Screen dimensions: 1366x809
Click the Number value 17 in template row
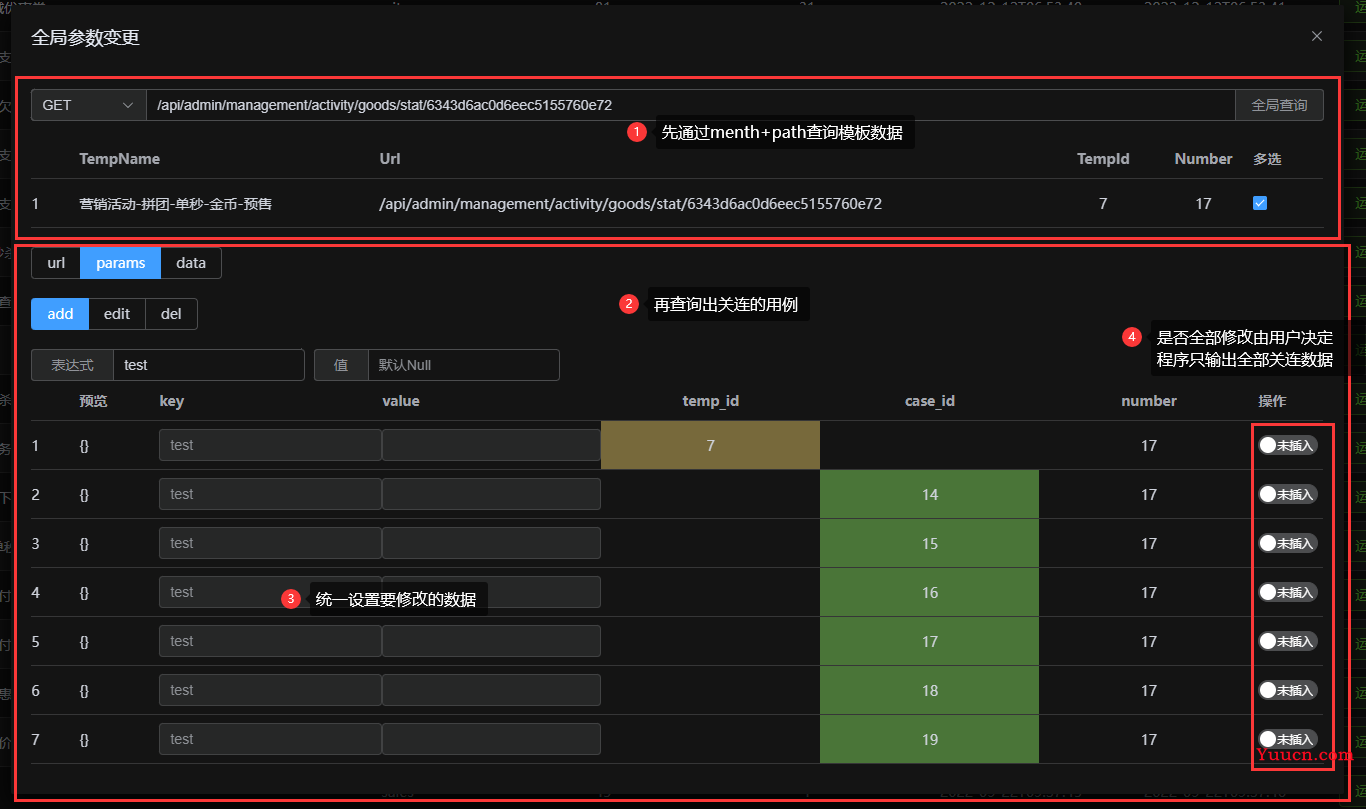pyautogui.click(x=1203, y=203)
